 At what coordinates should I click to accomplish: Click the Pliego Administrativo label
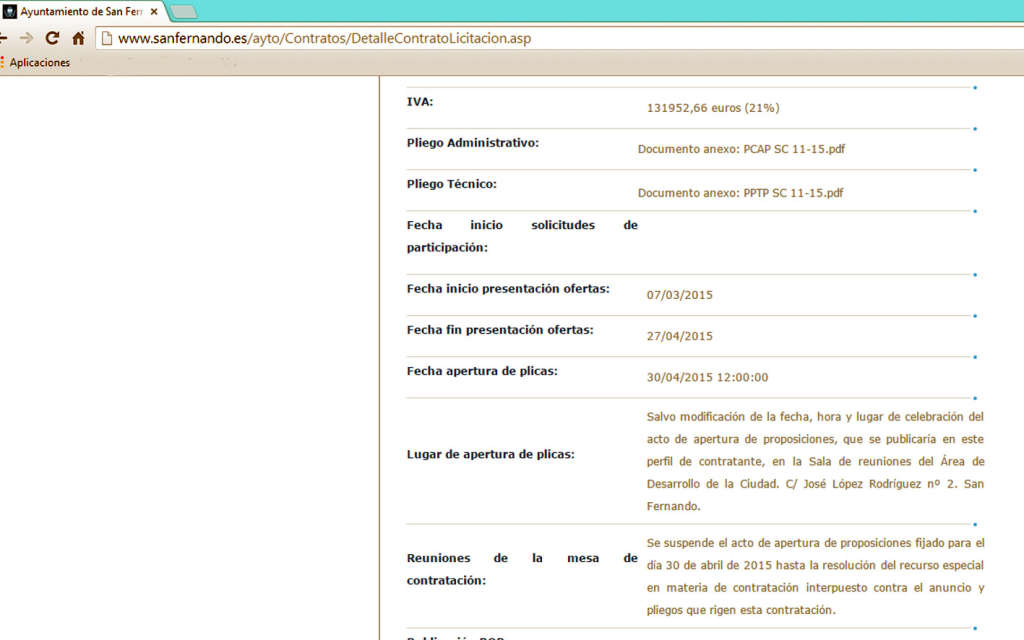tap(472, 143)
